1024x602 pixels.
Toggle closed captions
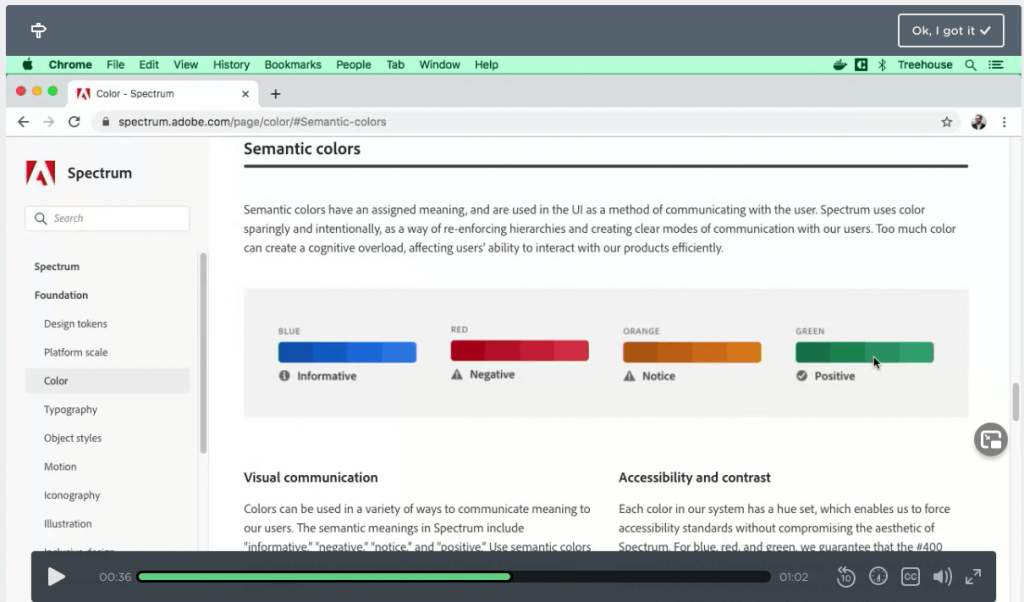910,577
